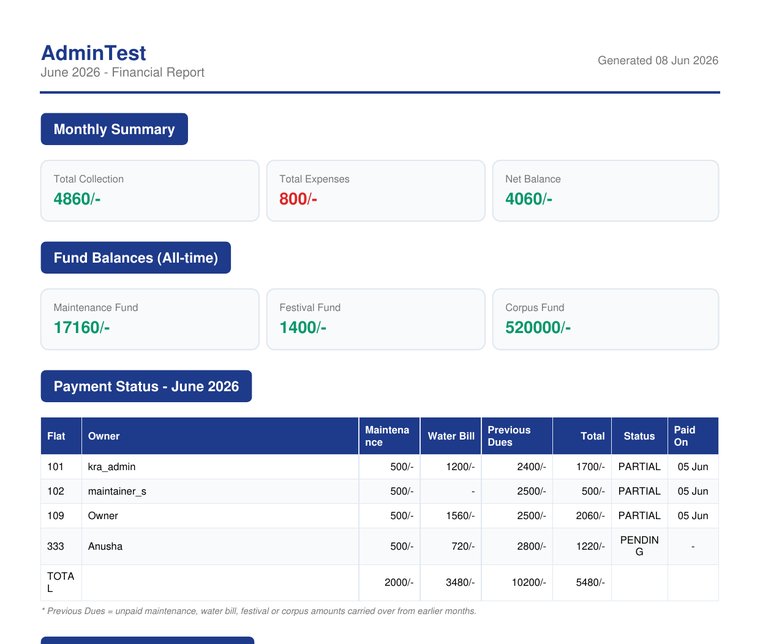The height and width of the screenshot is (644, 760).
Task: Click the 05 Jun date in flat 109 row
Action: point(693,515)
